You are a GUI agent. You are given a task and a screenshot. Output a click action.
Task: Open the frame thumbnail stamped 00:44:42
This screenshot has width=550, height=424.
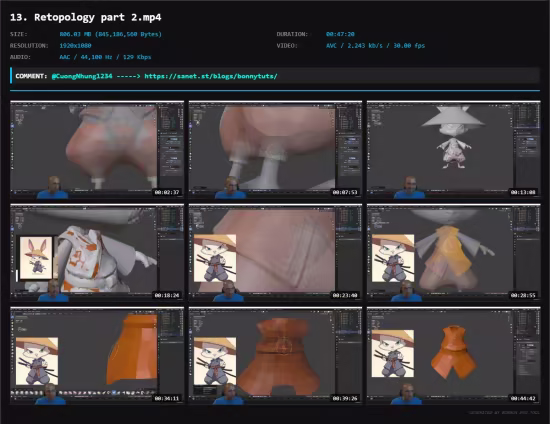pyautogui.click(x=454, y=356)
